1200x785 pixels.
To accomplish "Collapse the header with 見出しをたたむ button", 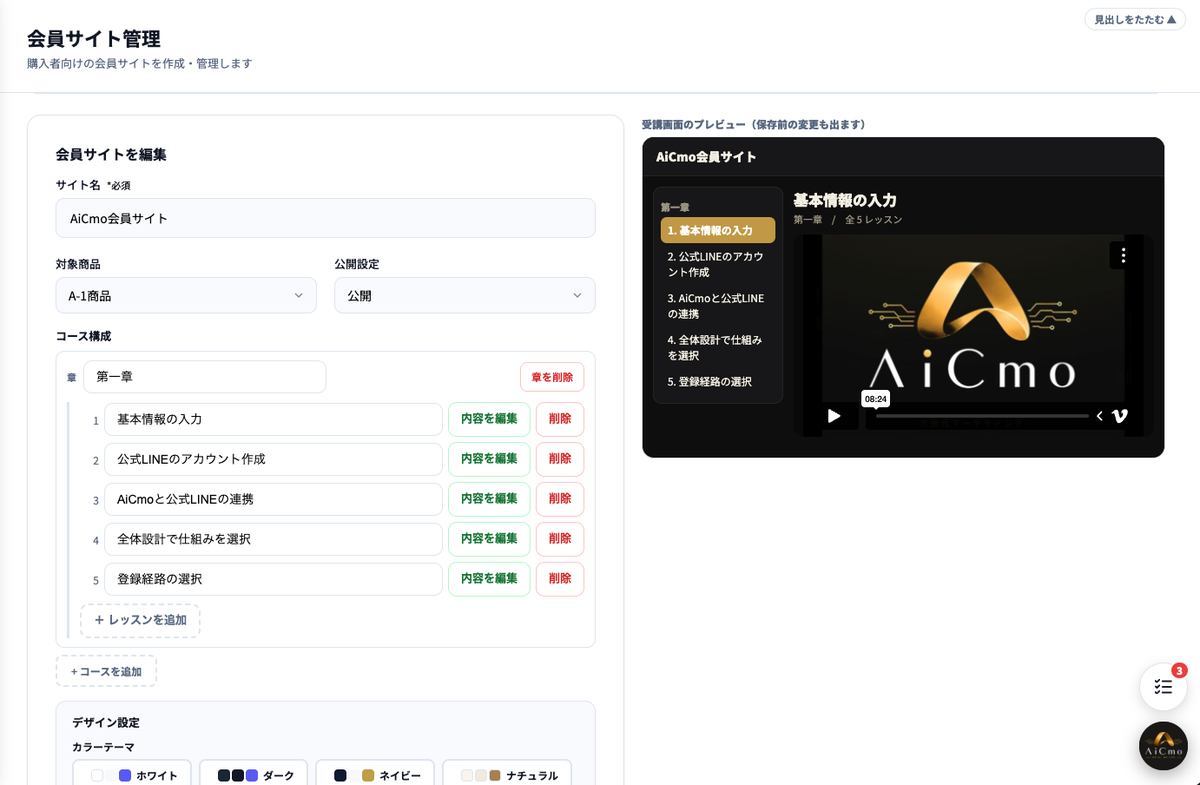I will (x=1135, y=19).
